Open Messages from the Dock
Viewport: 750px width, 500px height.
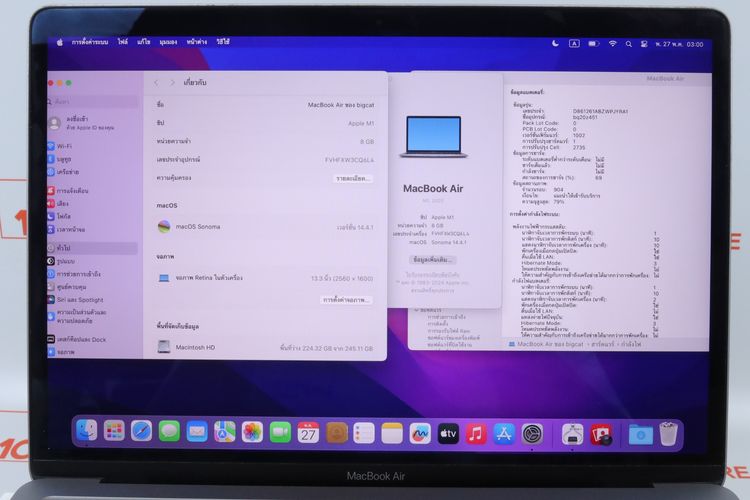pos(169,432)
